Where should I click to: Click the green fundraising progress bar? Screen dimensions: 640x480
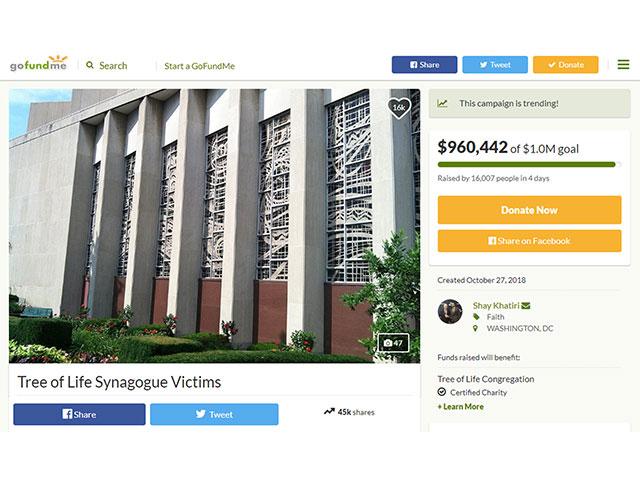[529, 164]
